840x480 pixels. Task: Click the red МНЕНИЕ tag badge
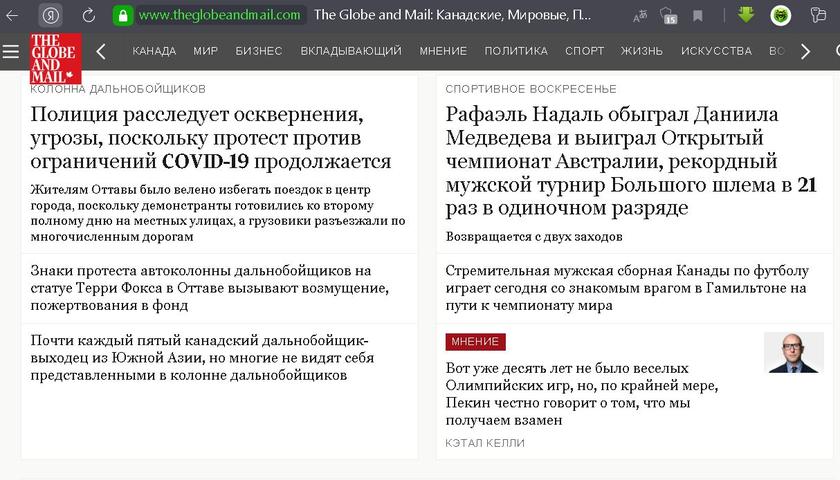(x=475, y=342)
